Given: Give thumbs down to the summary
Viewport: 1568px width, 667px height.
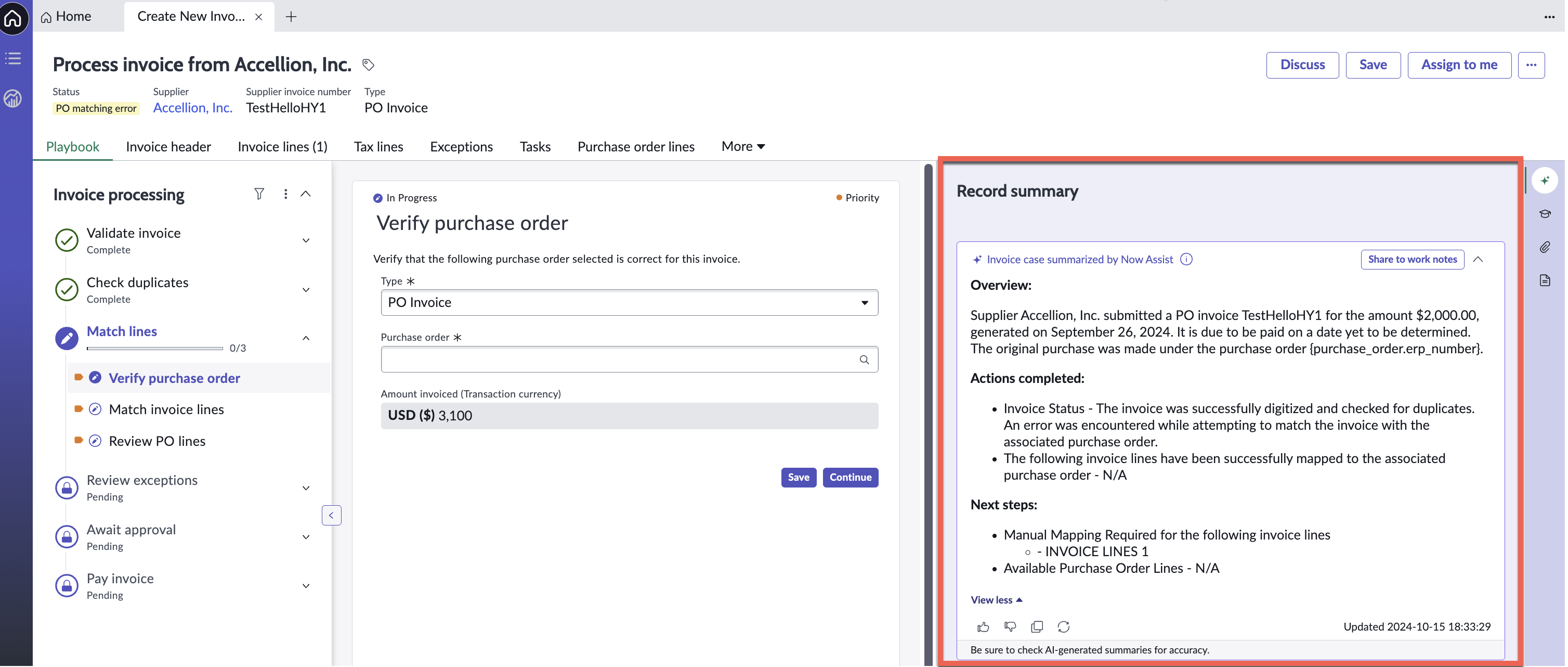Looking at the screenshot, I should [x=1010, y=627].
